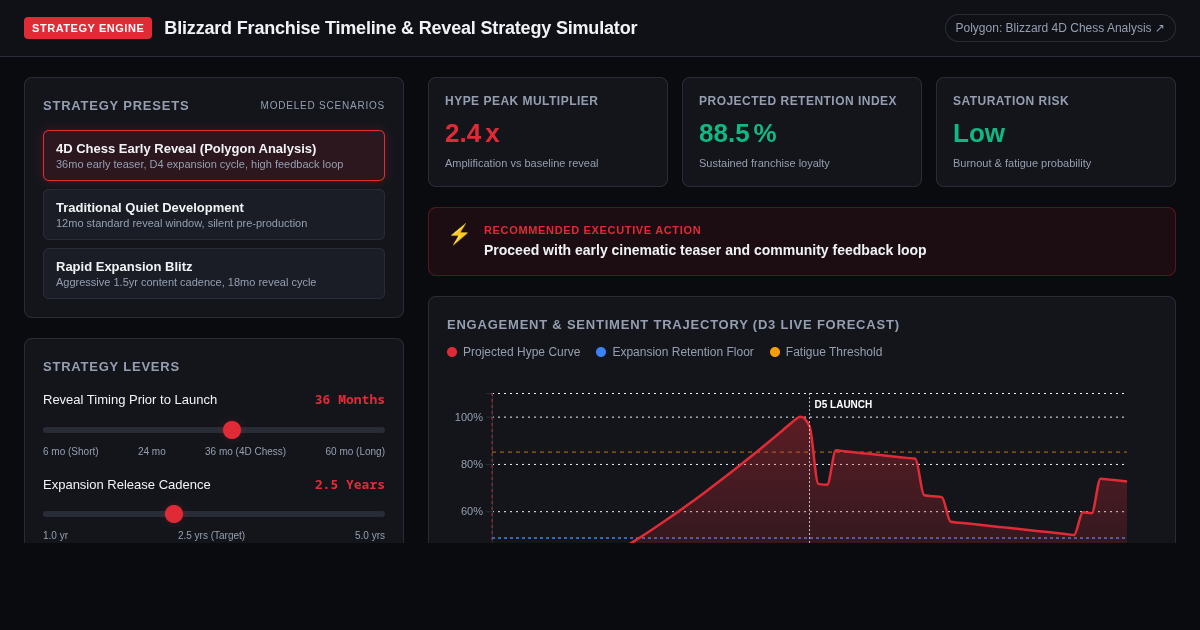1200x630 pixels.
Task: Click the recommended executive action text
Action: point(705,250)
